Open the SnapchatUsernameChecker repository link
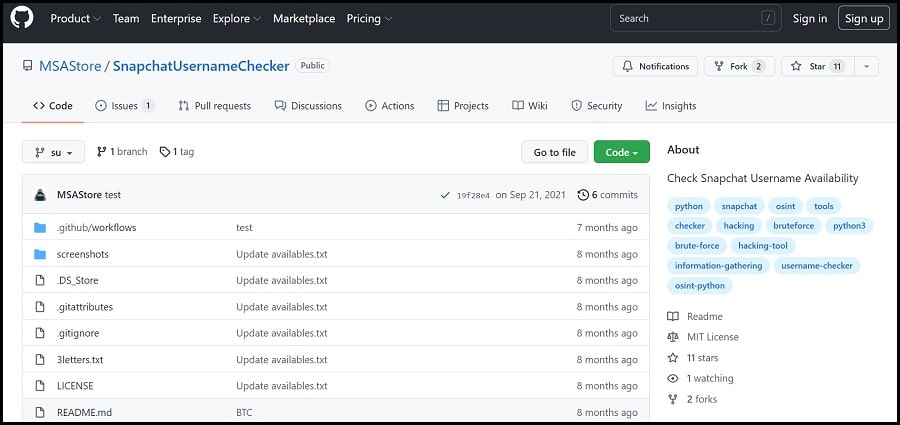The image size is (900, 425). pyautogui.click(x=201, y=66)
